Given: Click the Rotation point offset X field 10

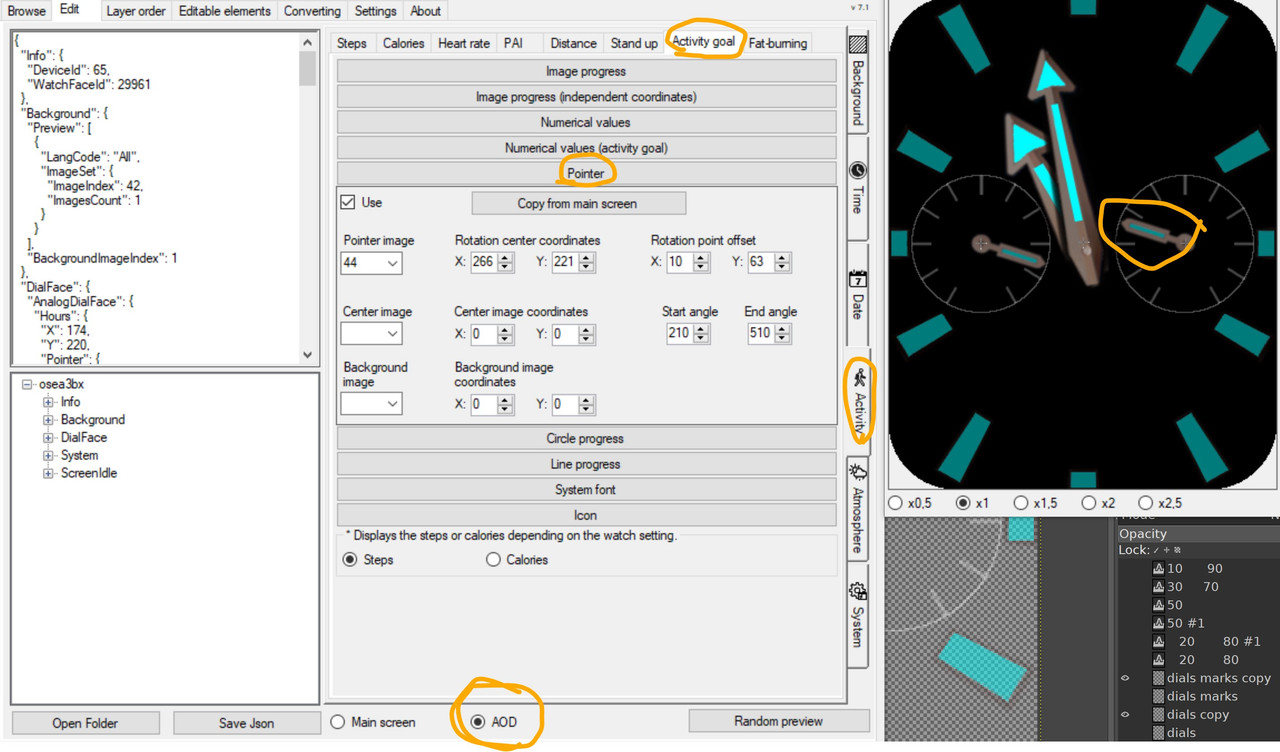Looking at the screenshot, I should pos(680,262).
